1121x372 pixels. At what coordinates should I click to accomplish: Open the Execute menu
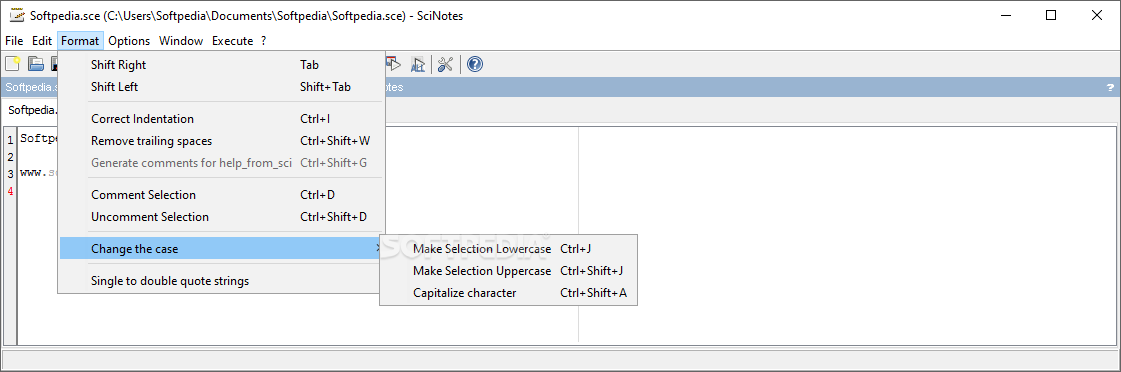(x=232, y=41)
